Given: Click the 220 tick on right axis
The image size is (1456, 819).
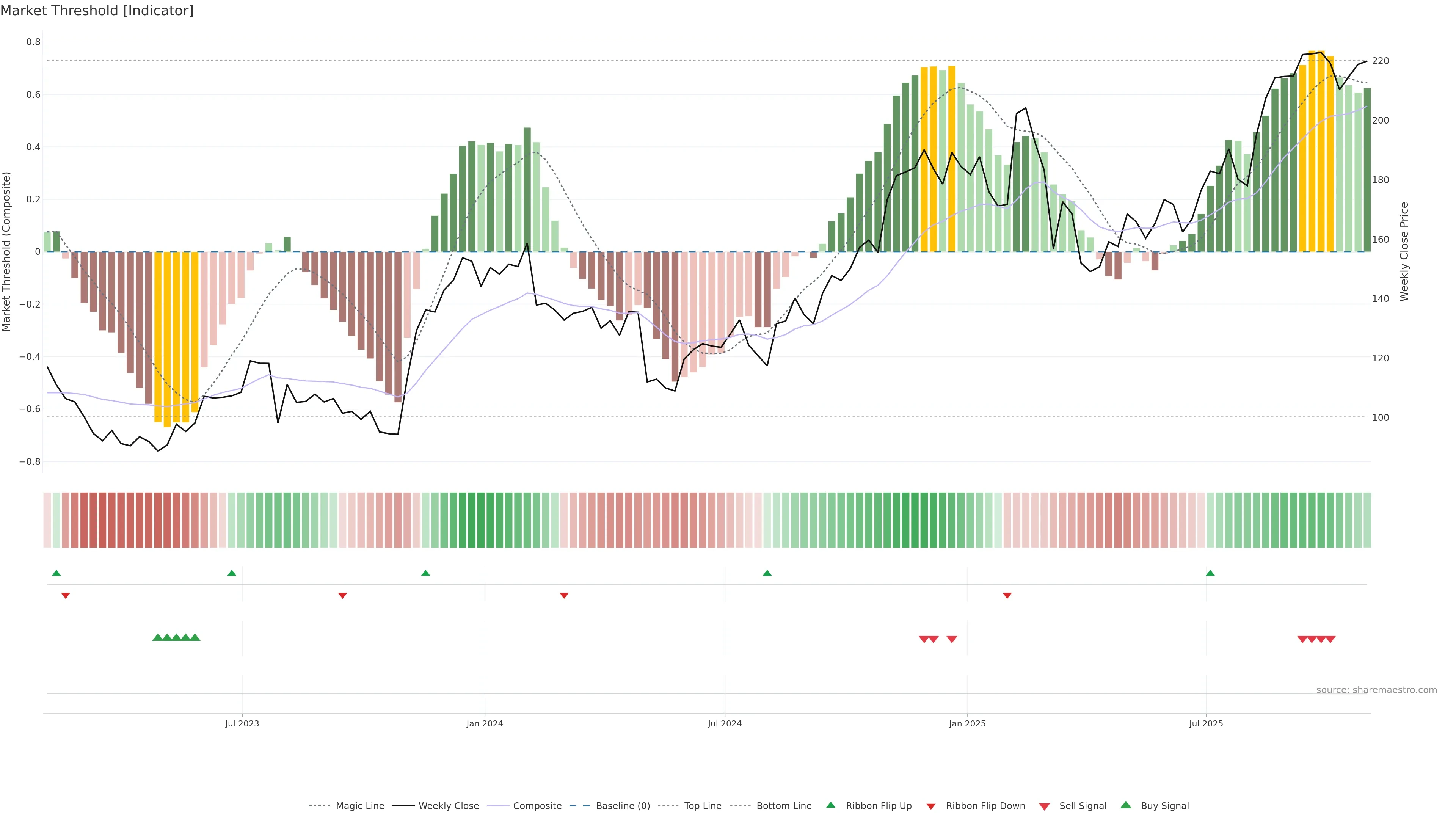Looking at the screenshot, I should coord(1380,61).
